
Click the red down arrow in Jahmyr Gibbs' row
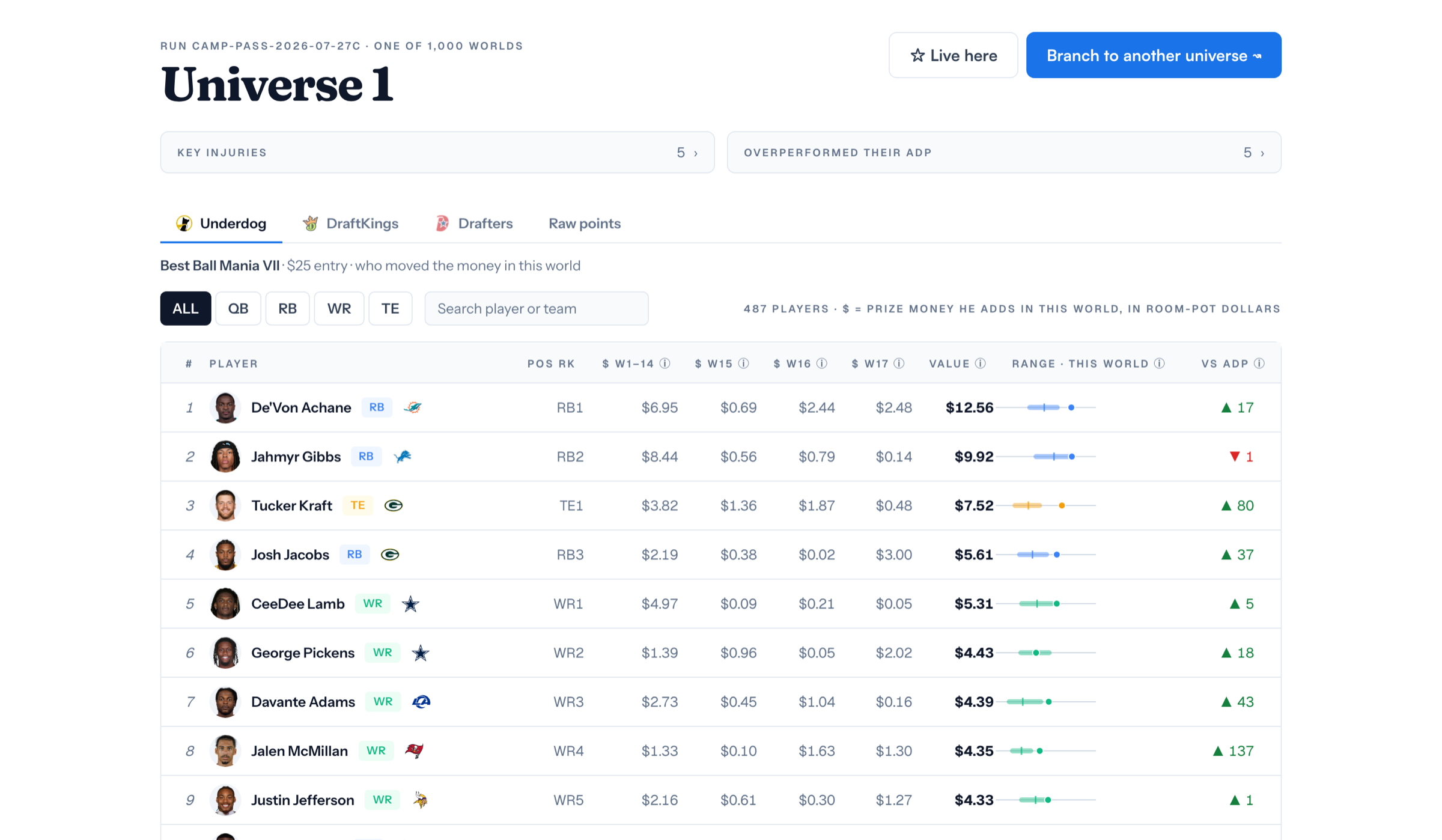(1235, 457)
